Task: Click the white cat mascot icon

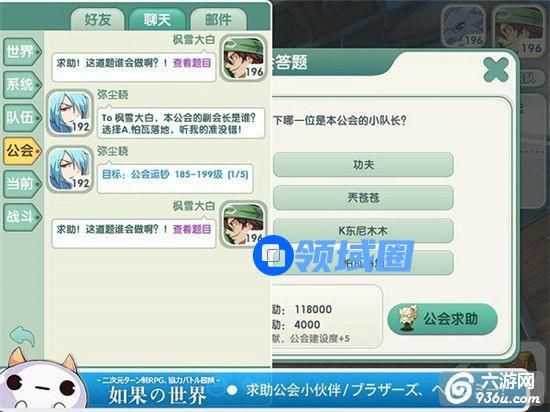Action: (x=42, y=381)
